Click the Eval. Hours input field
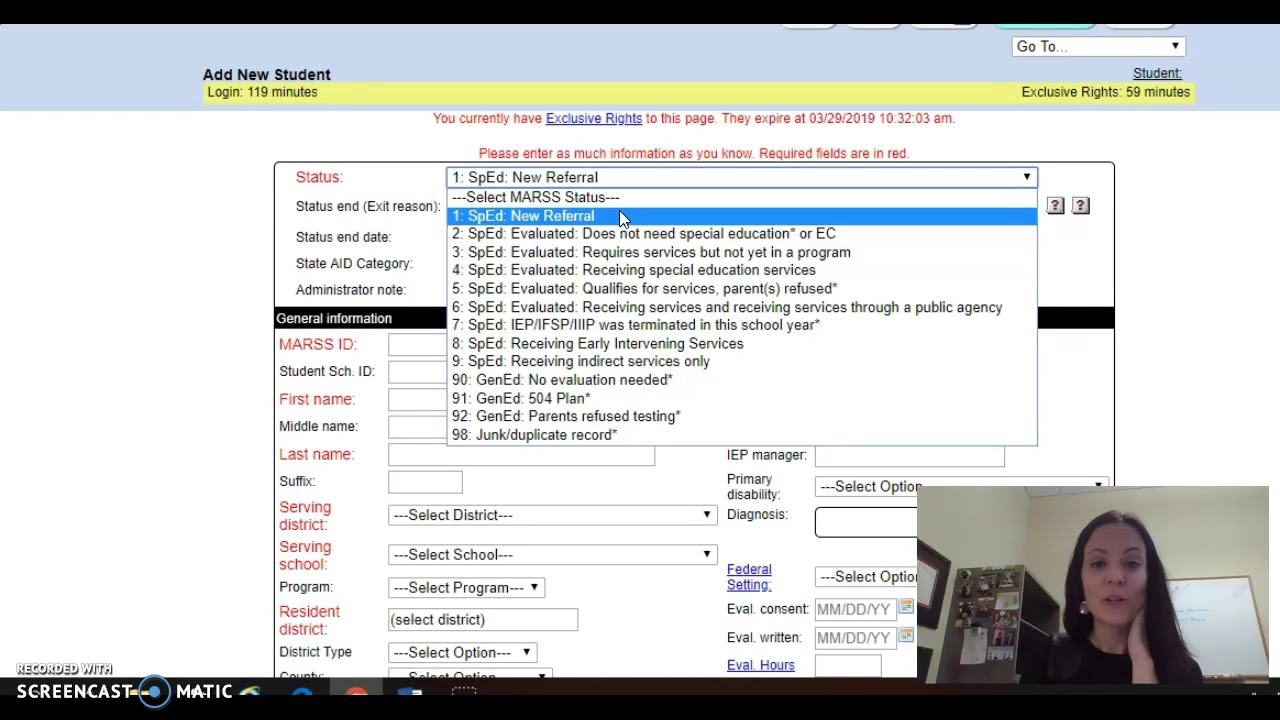This screenshot has height=720, width=1280. pos(848,666)
